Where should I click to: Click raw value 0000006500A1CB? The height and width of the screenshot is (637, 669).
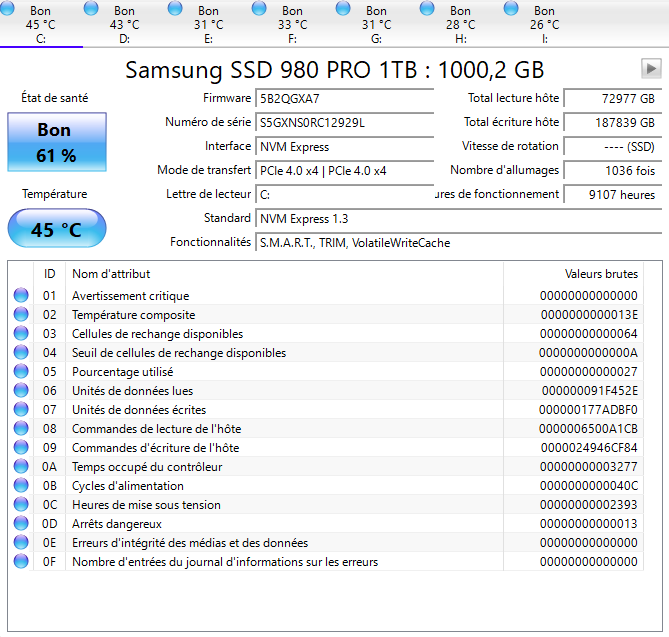tap(588, 429)
